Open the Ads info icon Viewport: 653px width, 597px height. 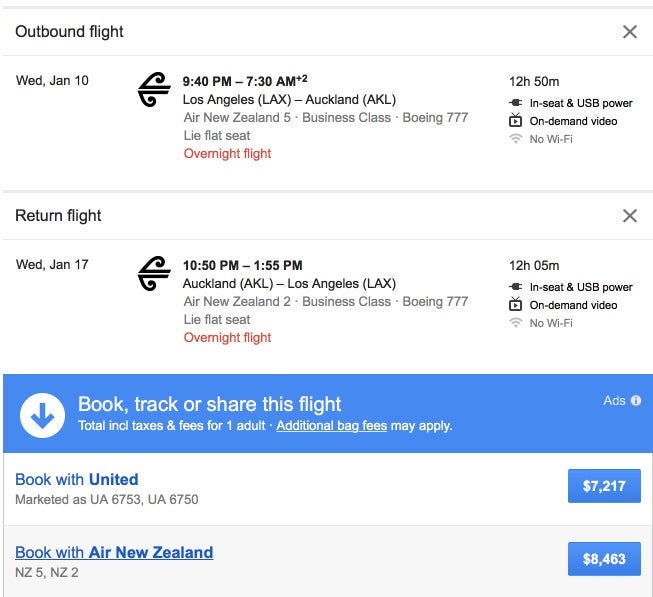(x=636, y=401)
